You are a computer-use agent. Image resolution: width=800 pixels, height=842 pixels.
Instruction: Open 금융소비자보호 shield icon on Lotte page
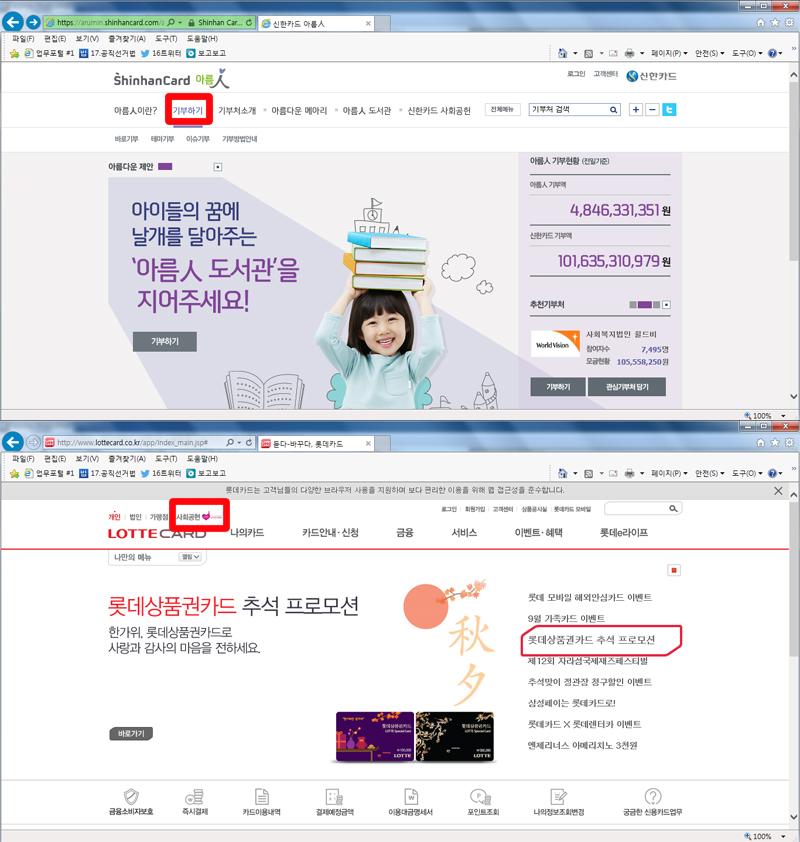point(131,796)
